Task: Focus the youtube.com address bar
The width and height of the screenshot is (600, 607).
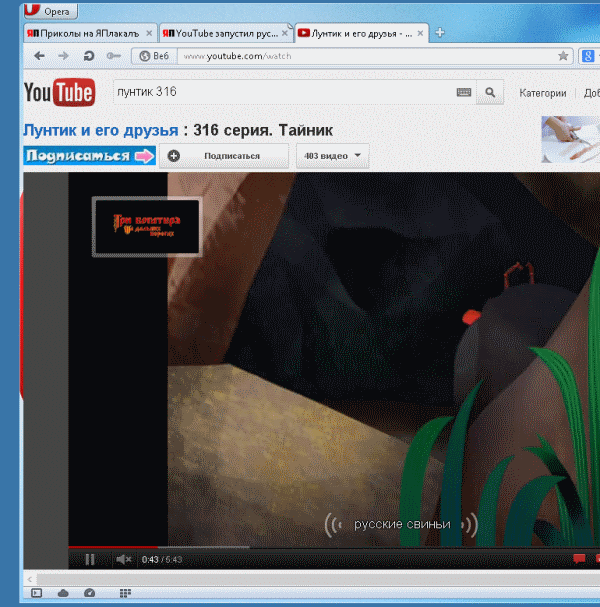Action: (x=366, y=56)
